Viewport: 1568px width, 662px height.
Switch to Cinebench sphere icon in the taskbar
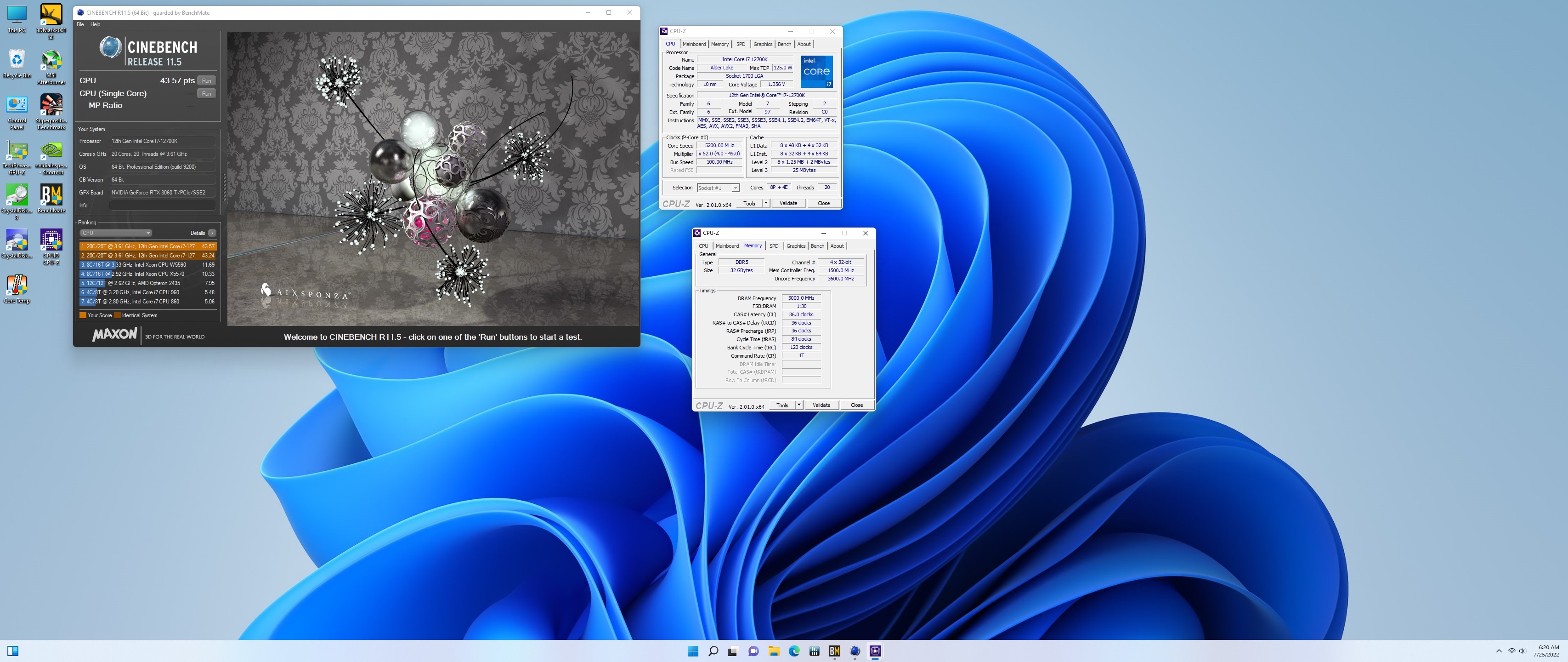point(855,651)
